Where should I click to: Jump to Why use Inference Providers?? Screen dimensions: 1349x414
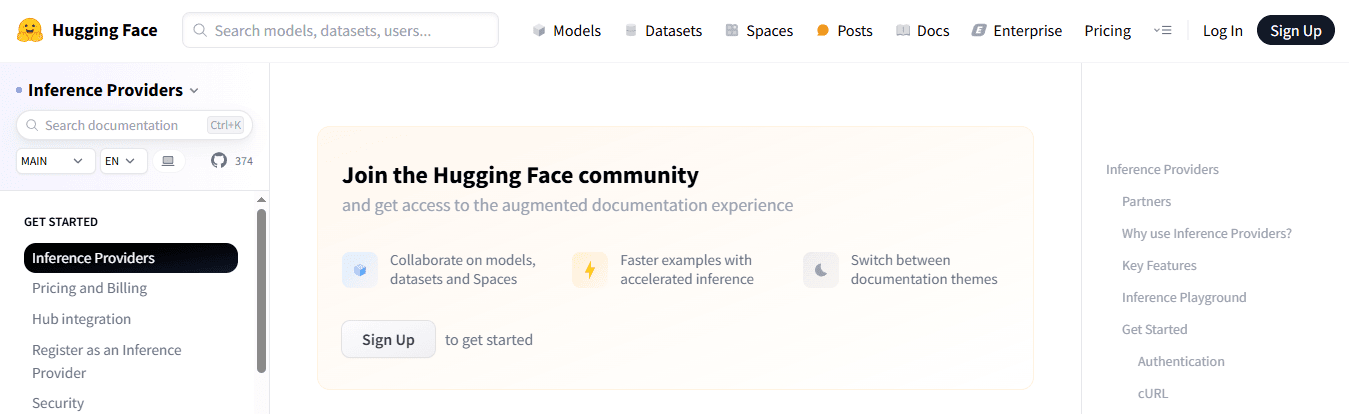[1207, 233]
